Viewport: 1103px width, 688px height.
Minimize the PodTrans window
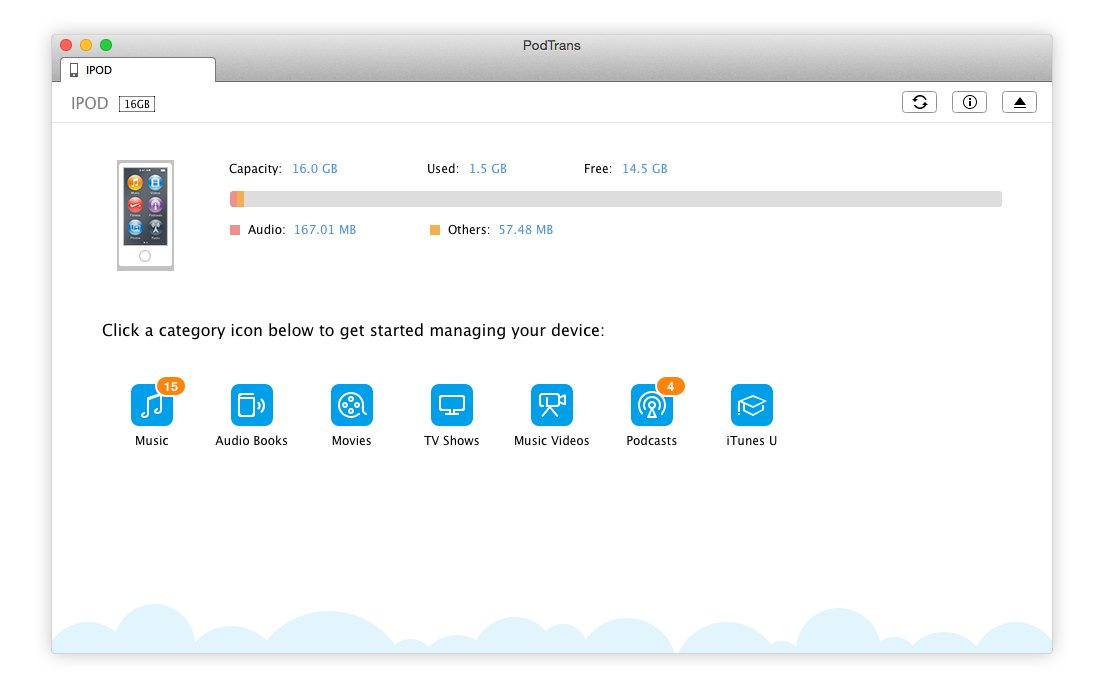point(86,45)
